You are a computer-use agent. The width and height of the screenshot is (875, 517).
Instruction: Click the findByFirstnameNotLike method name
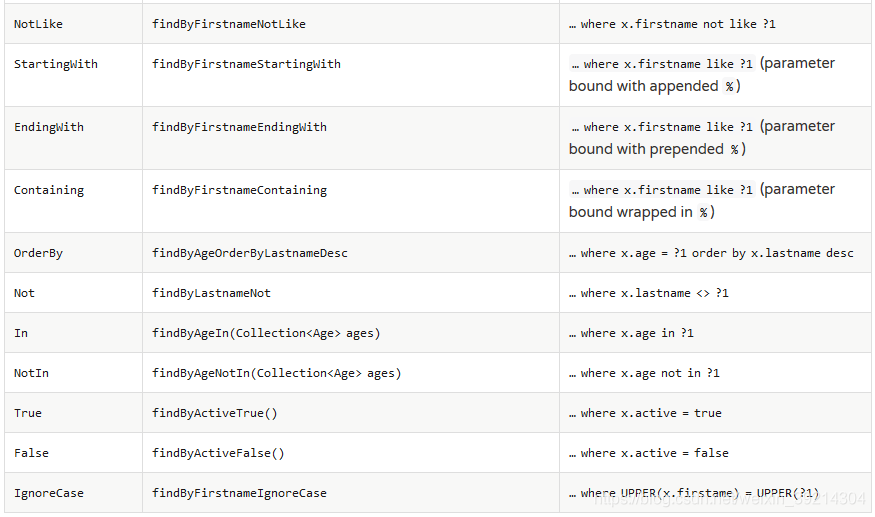coord(229,23)
